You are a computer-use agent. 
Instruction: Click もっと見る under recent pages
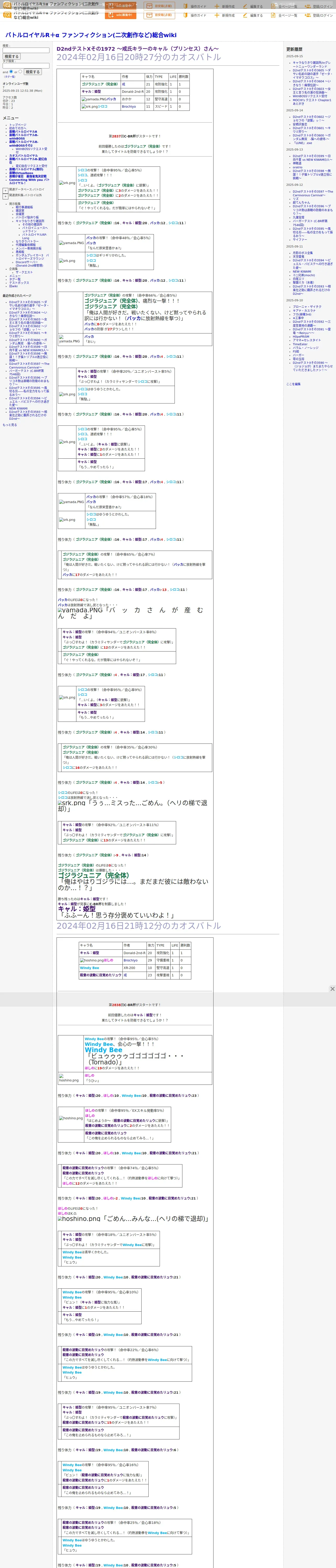[x=10, y=425]
